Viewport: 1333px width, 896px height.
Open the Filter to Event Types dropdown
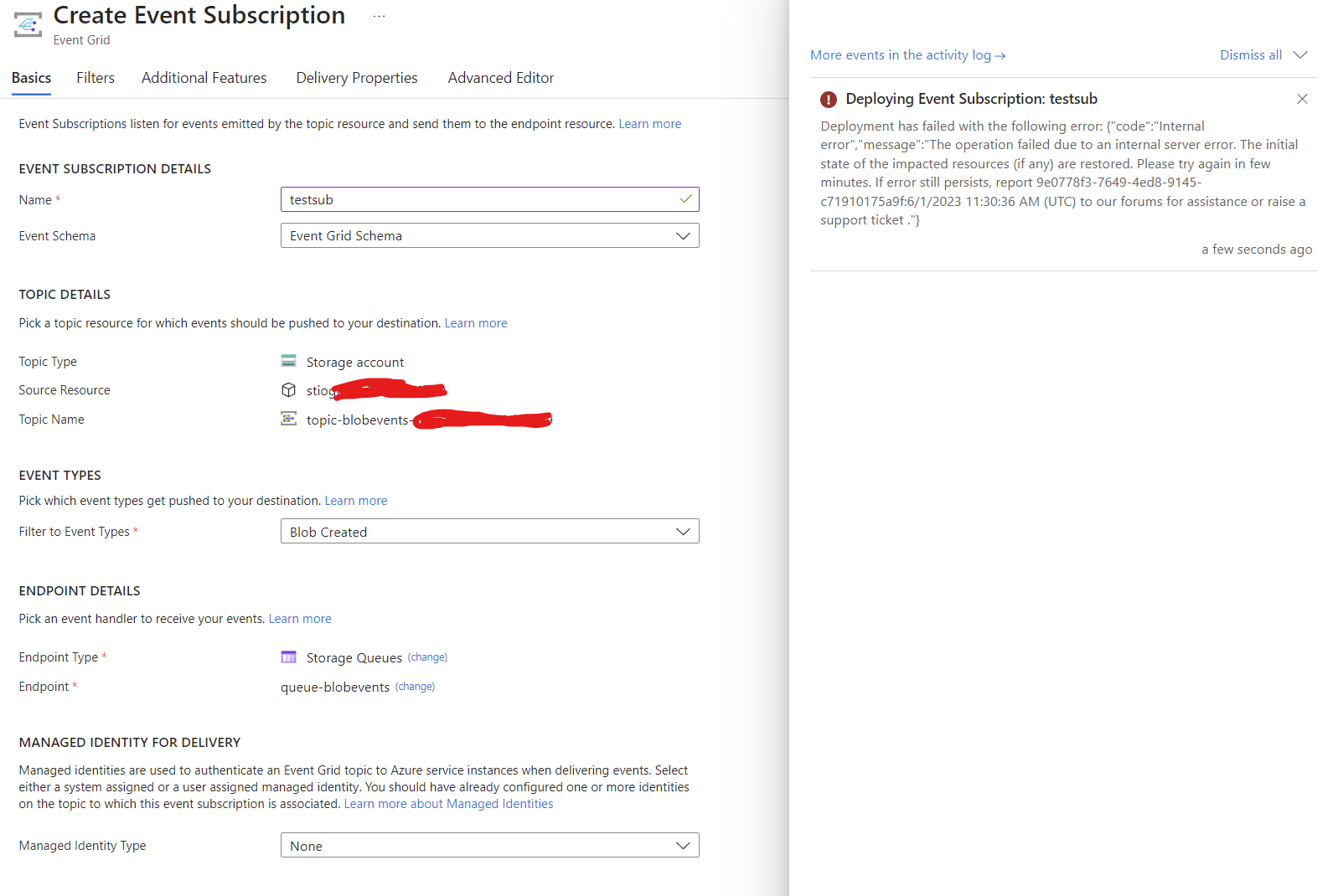[489, 531]
